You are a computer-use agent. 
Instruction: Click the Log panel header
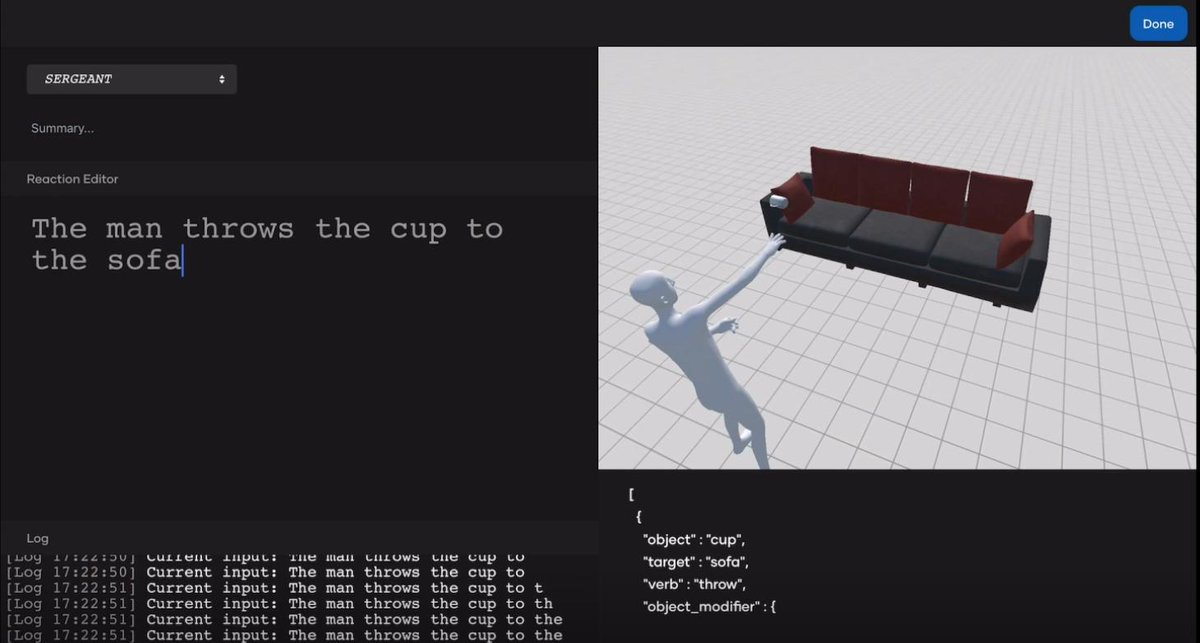[299, 538]
